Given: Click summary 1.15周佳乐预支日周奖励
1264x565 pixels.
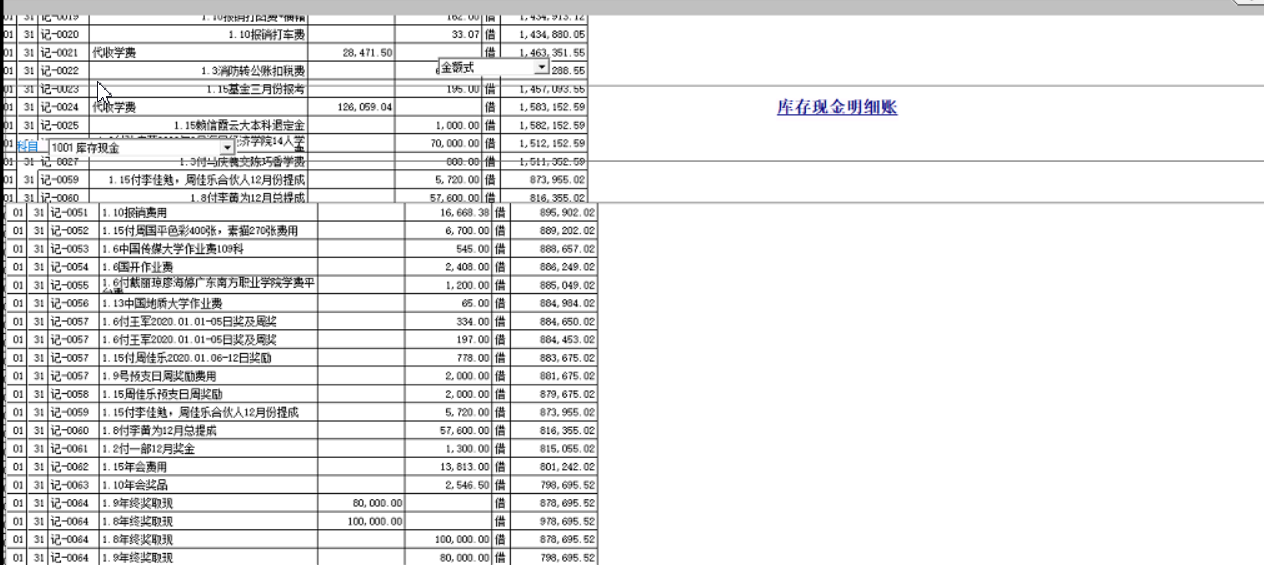Looking at the screenshot, I should click(162, 393).
